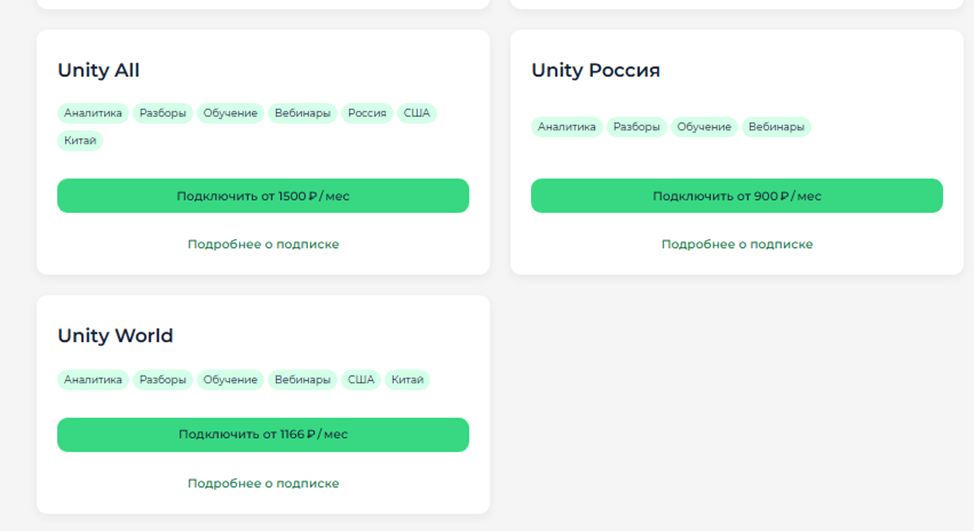Image resolution: width=974 pixels, height=531 pixels.
Task: Select the Россия tag in Unity All card
Action: (x=367, y=113)
